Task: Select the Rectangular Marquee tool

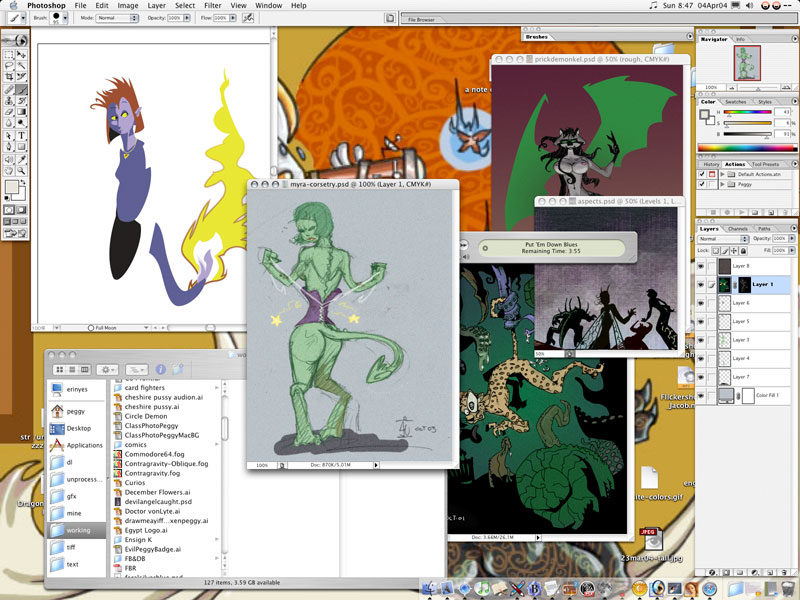Action: pyautogui.click(x=9, y=54)
